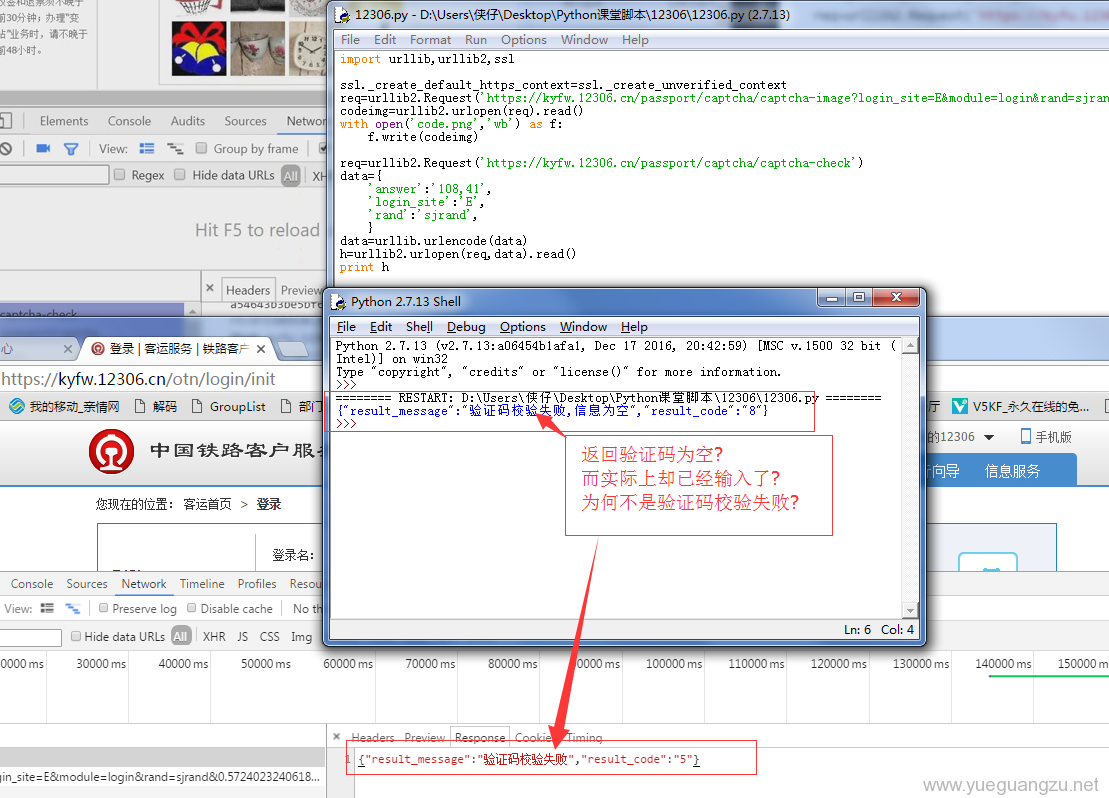This screenshot has width=1109, height=798.
Task: Click the 120000 ms timeline marker
Action: (838, 664)
